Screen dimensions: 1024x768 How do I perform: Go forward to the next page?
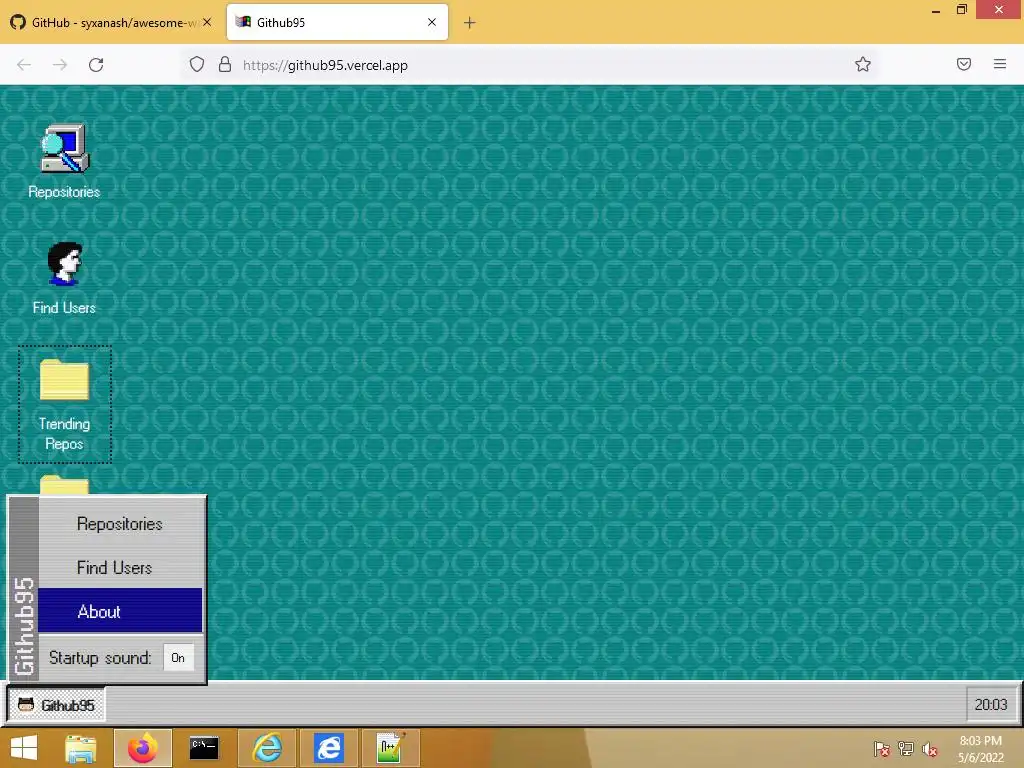pos(60,65)
